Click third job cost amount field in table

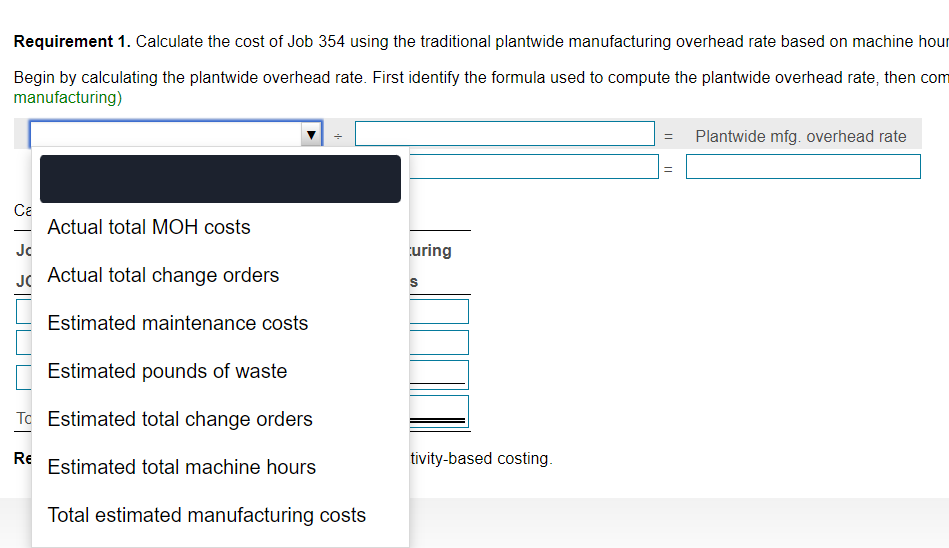[x=439, y=375]
